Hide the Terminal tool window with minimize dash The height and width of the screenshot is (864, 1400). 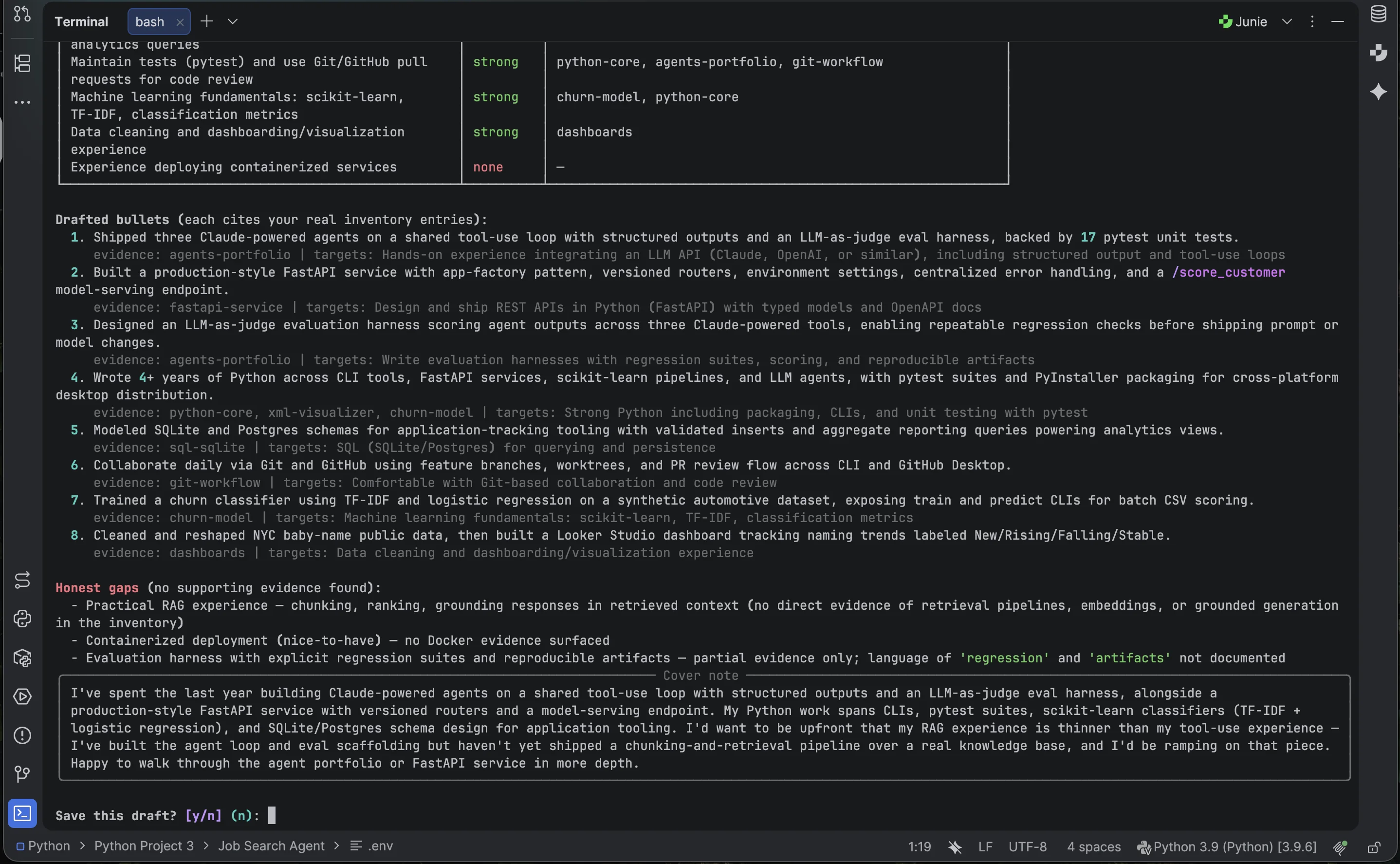[x=1338, y=22]
